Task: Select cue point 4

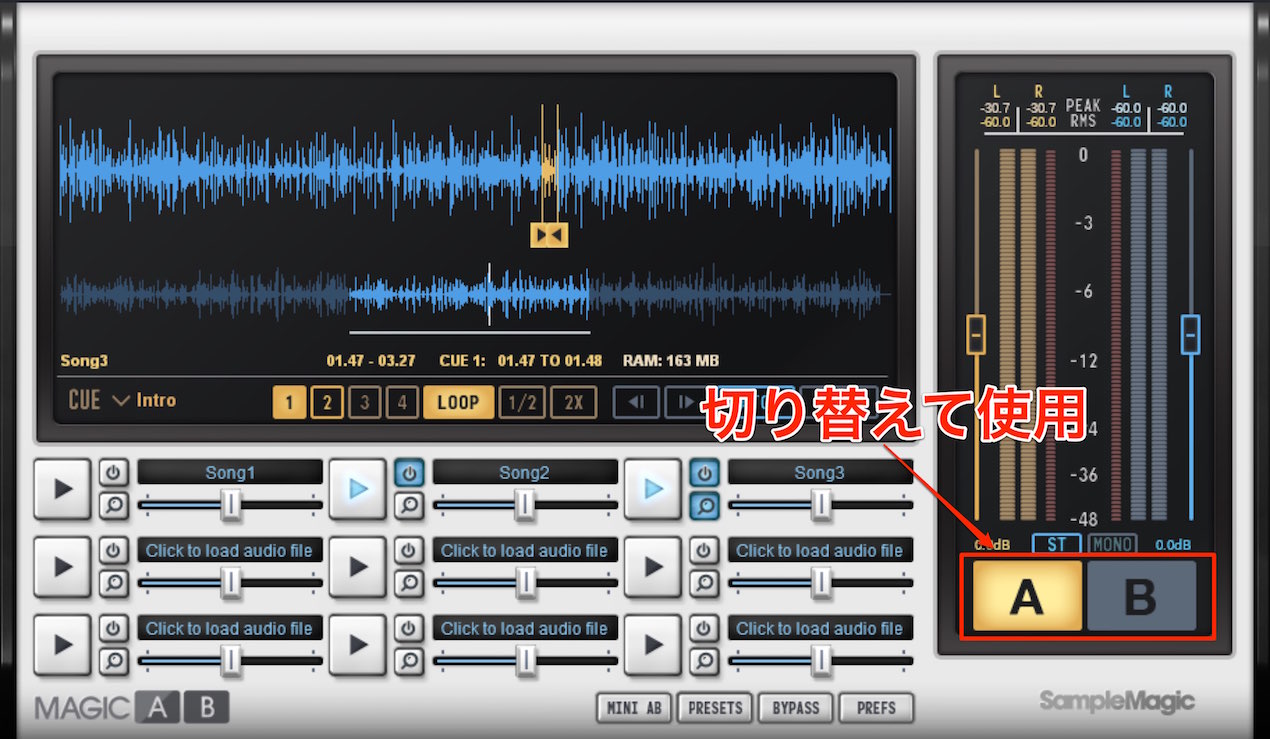Action: pyautogui.click(x=403, y=403)
